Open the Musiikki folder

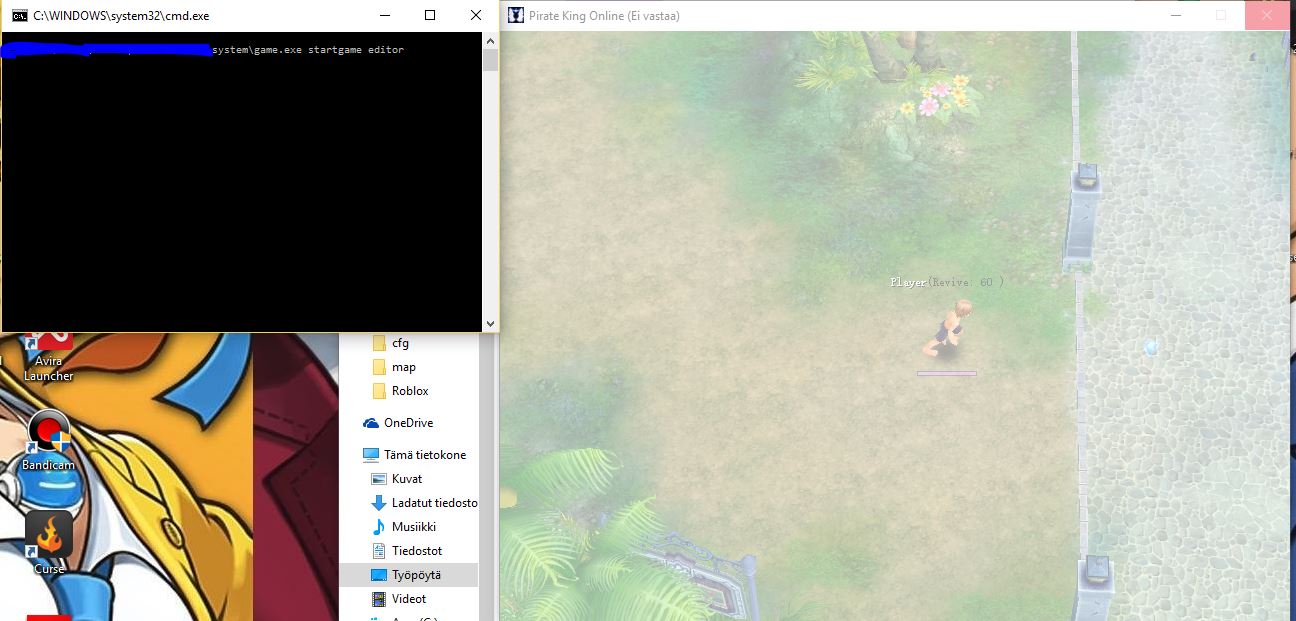click(413, 527)
